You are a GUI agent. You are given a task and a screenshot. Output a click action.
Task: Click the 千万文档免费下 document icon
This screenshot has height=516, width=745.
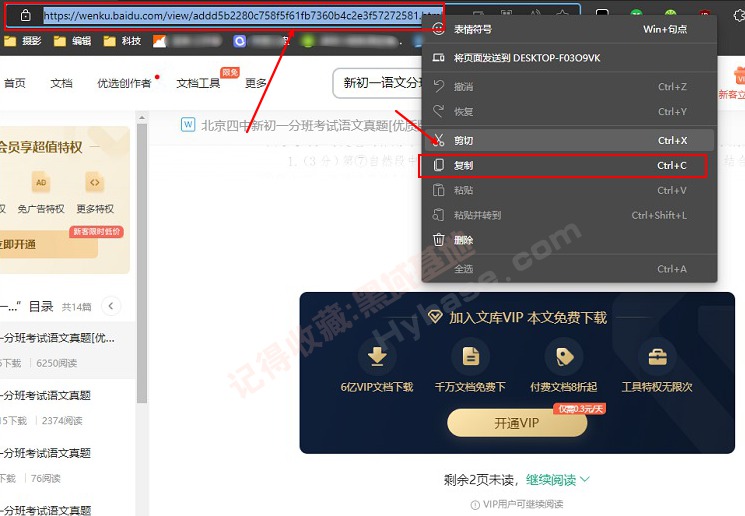pos(470,356)
